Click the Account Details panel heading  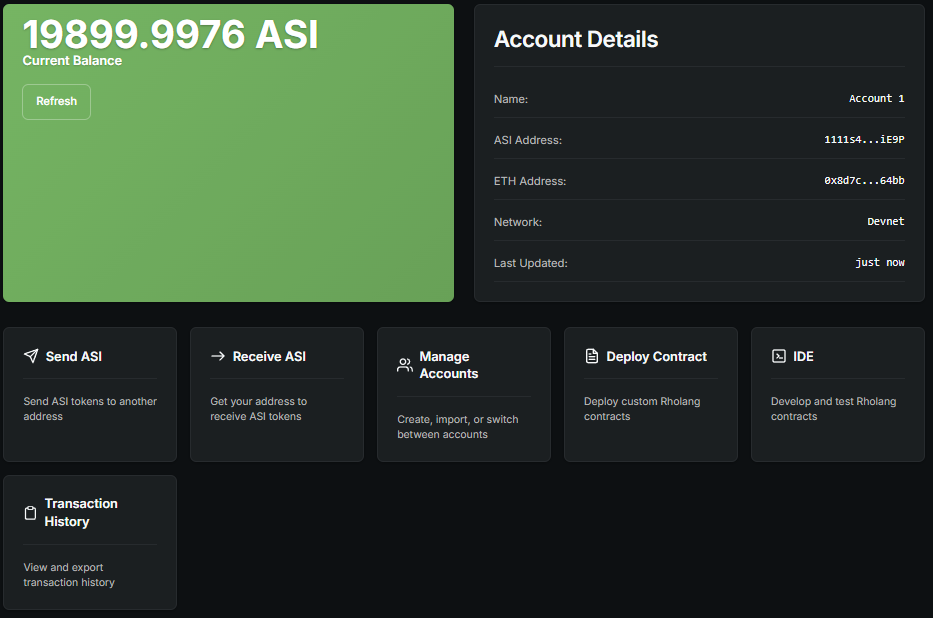[x=576, y=40]
